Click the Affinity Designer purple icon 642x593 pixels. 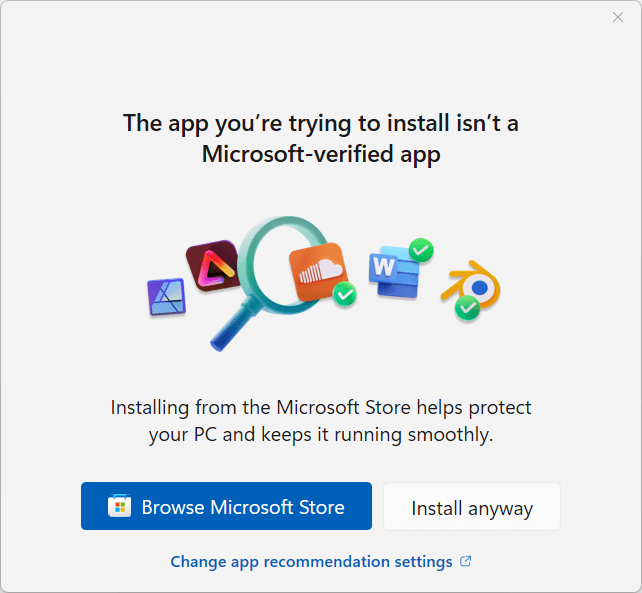(166, 297)
